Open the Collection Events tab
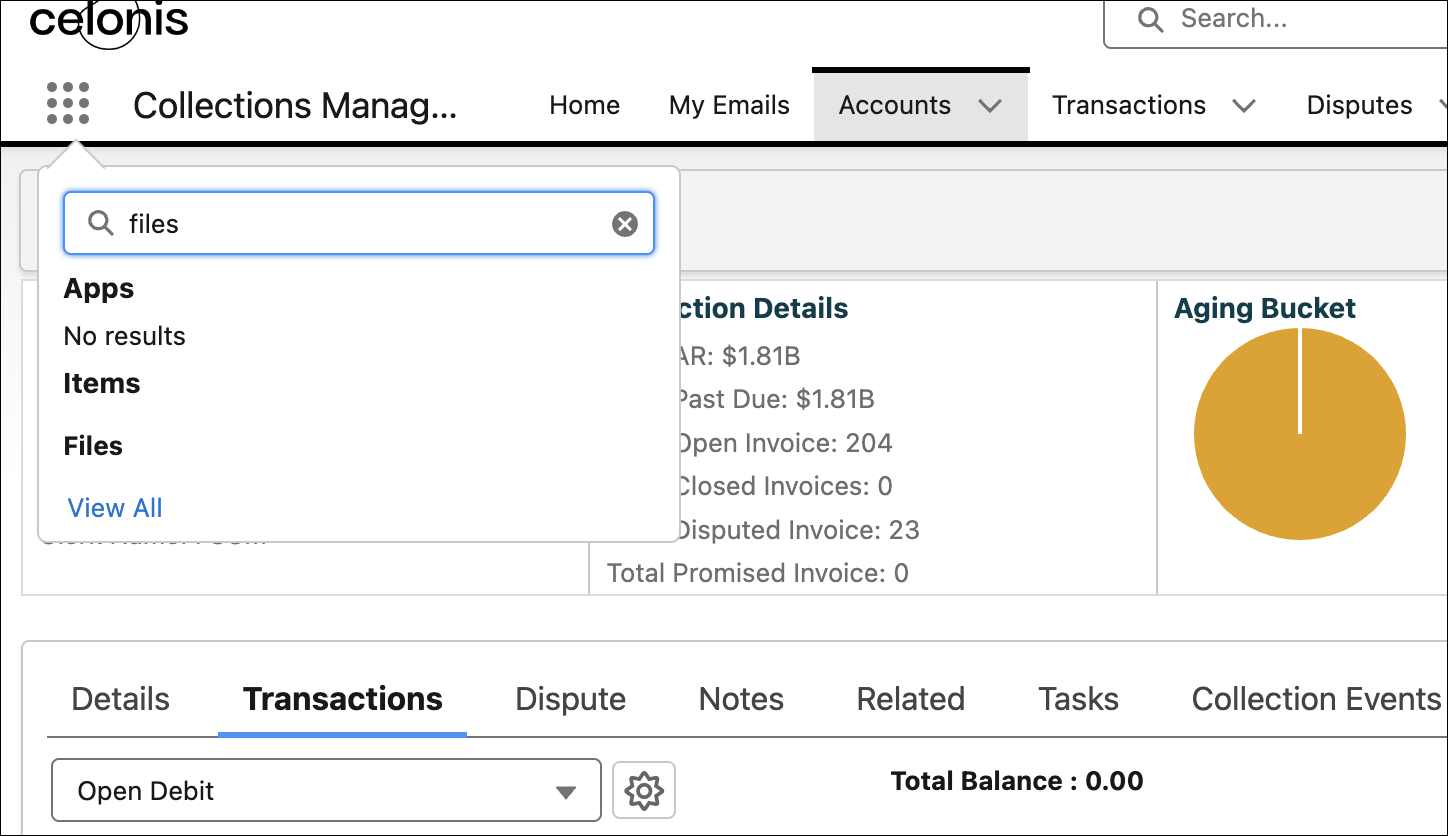 point(1316,699)
